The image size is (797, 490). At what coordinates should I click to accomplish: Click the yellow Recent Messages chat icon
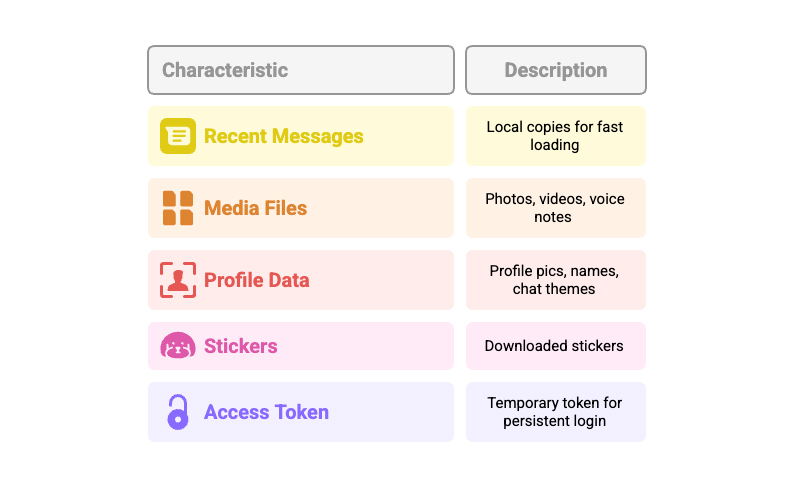pos(178,136)
